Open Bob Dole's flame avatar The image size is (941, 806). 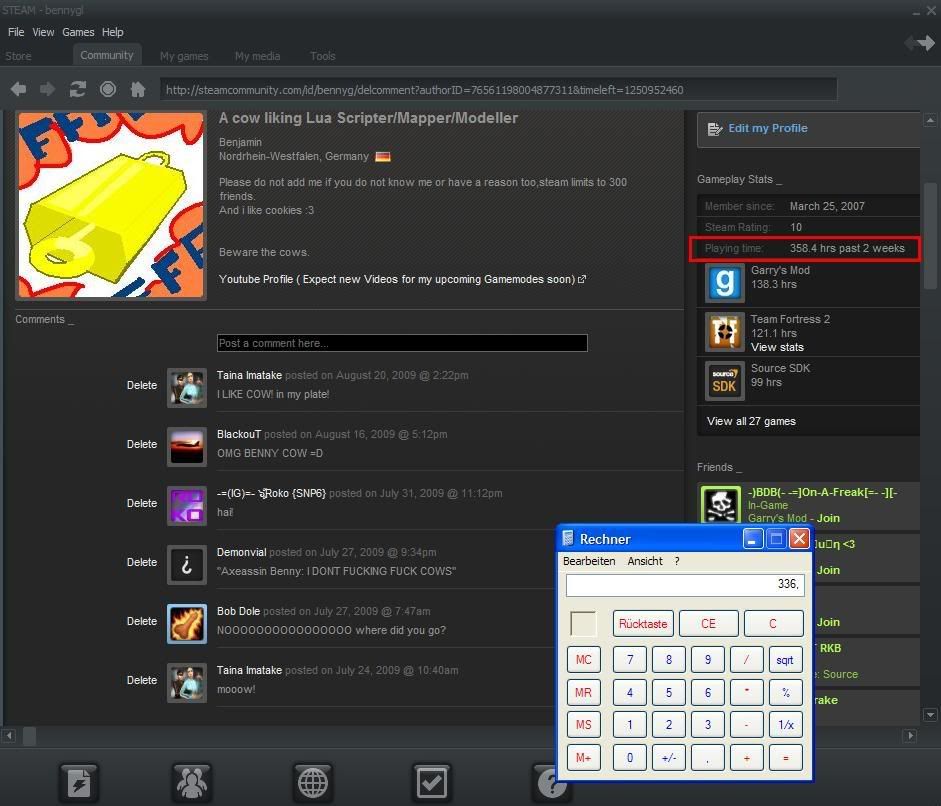click(187, 624)
